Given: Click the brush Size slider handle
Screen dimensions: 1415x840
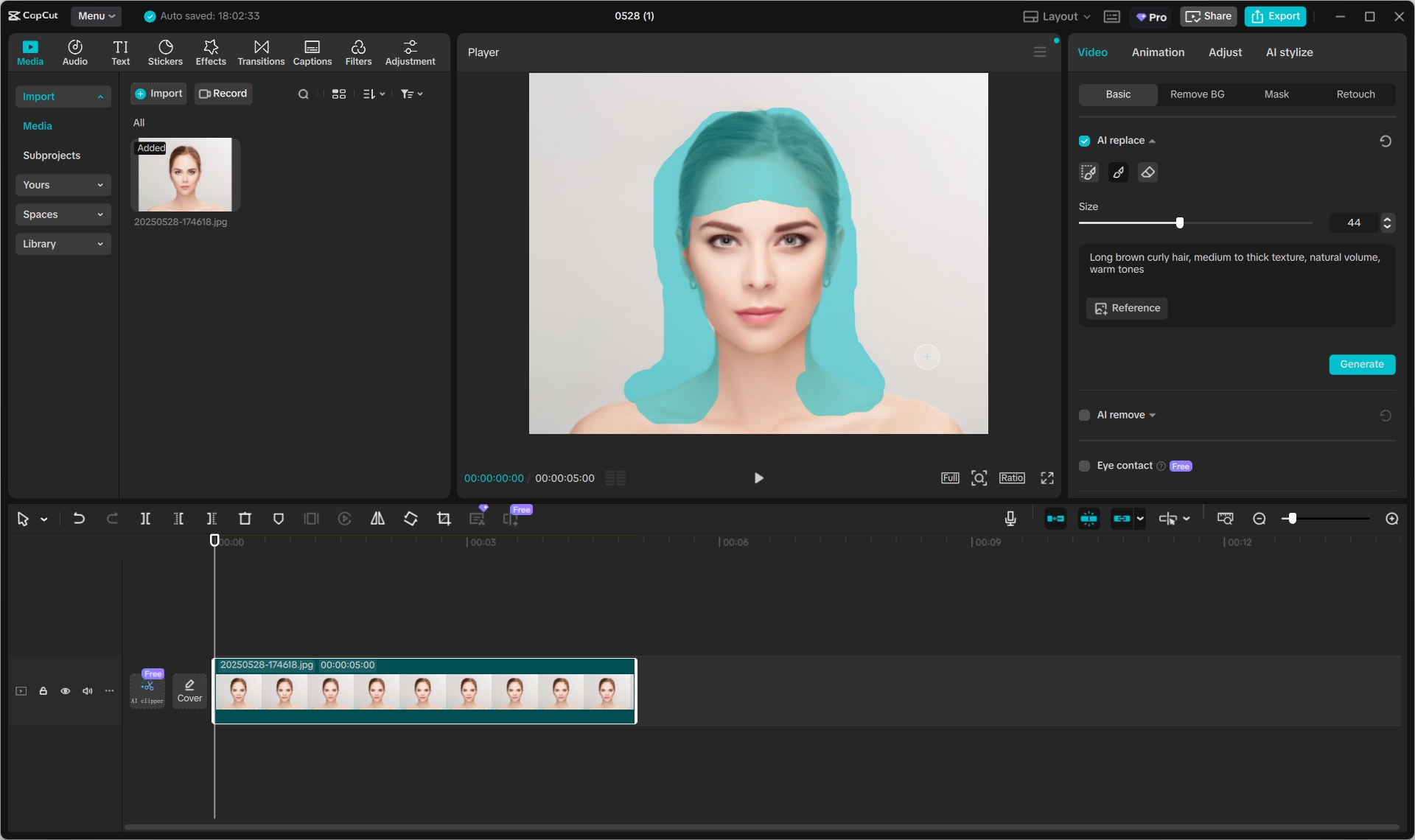Looking at the screenshot, I should [x=1180, y=223].
